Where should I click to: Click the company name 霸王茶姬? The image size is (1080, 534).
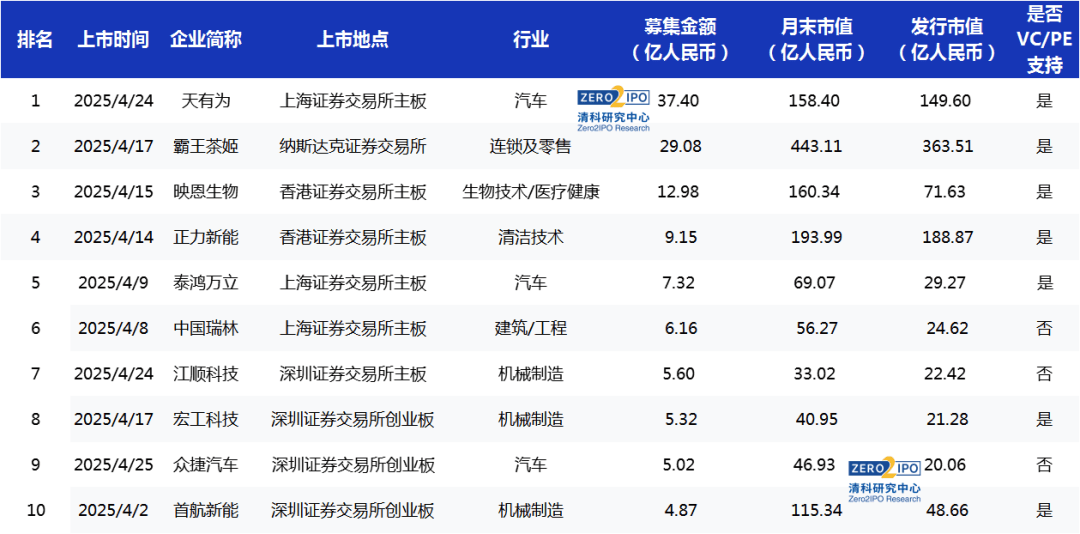click(x=206, y=146)
